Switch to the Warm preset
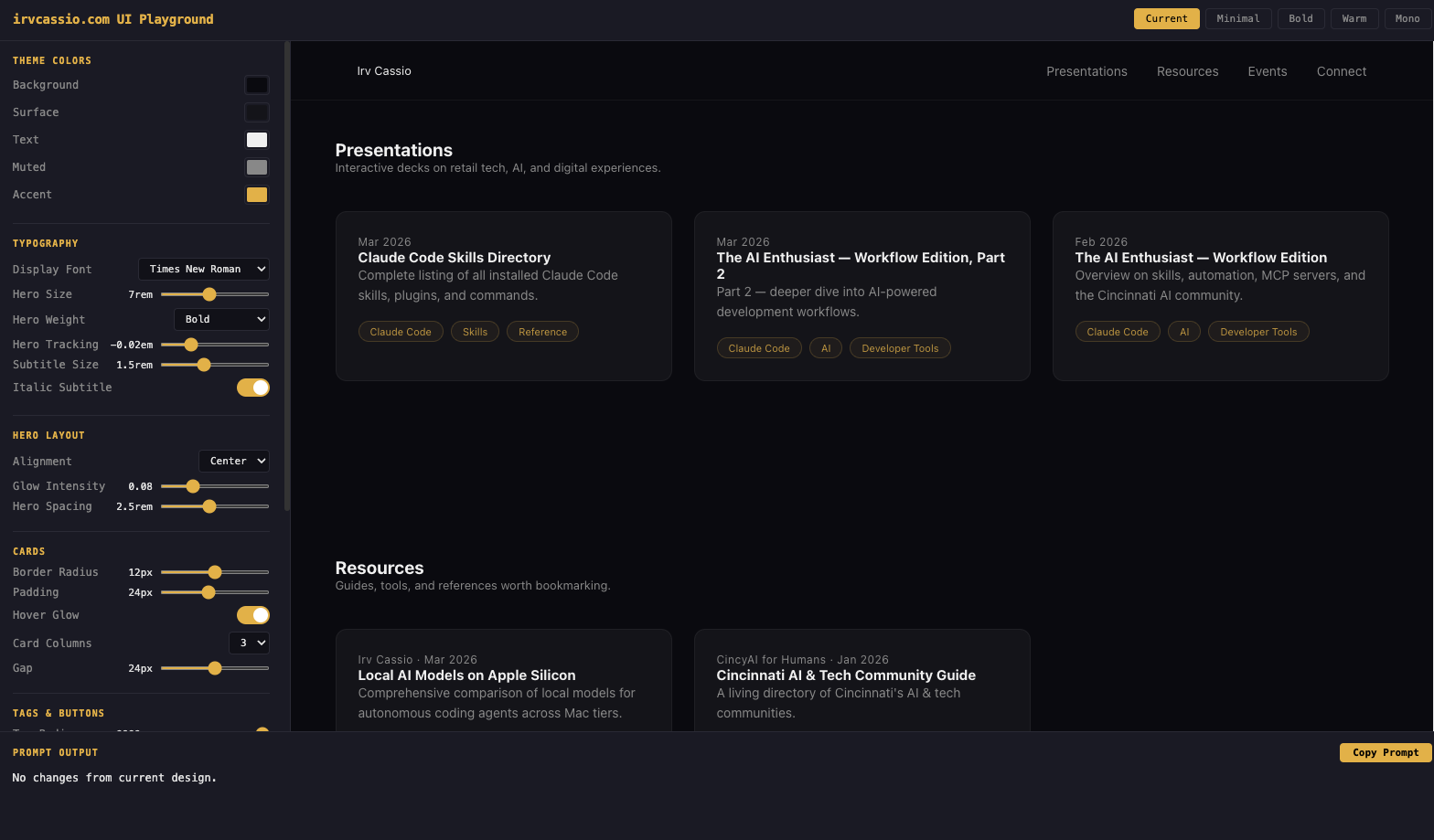Screen dimensions: 1434x840 point(1354,18)
